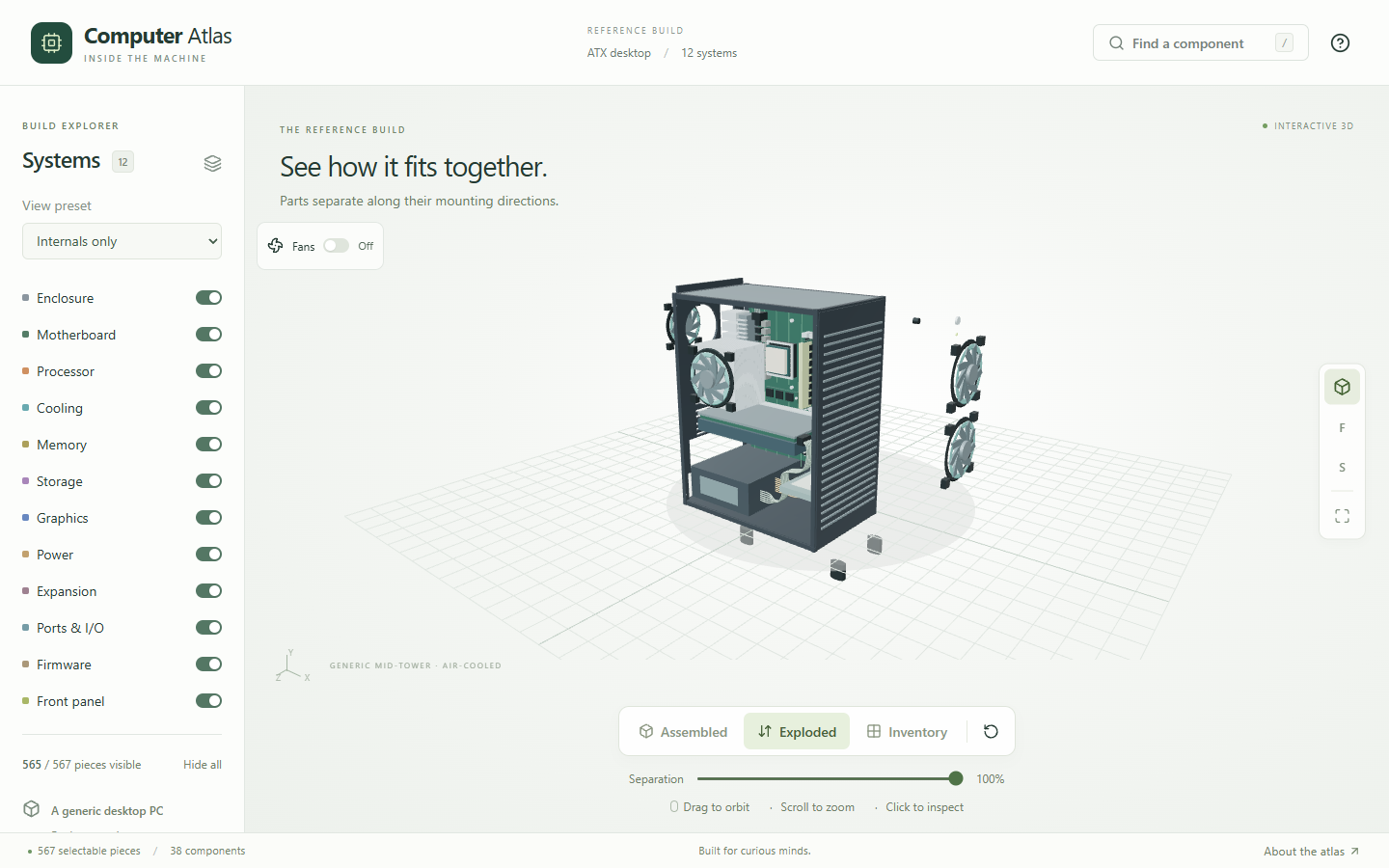Screen dimensions: 1389x868
Task: Disable the Processor switch
Action: tap(208, 371)
